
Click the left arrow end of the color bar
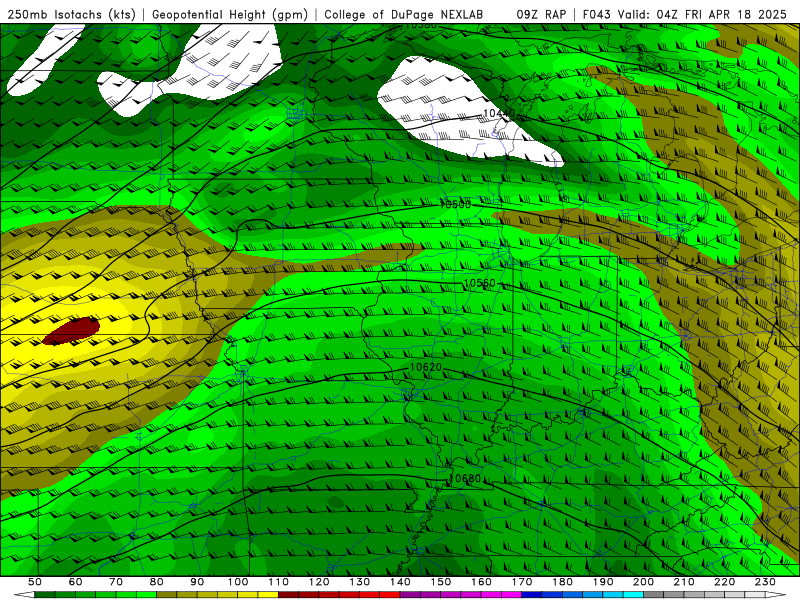(24, 595)
